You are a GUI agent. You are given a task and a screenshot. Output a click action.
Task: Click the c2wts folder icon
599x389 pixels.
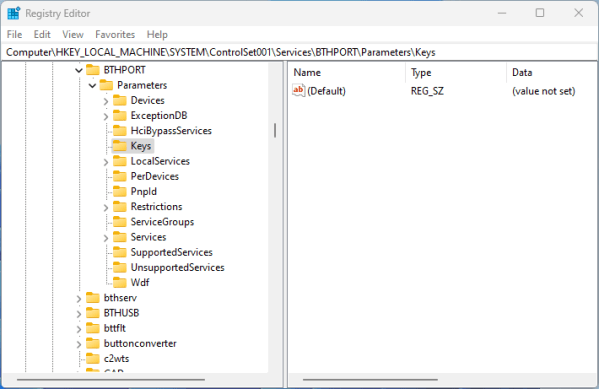(x=93, y=358)
